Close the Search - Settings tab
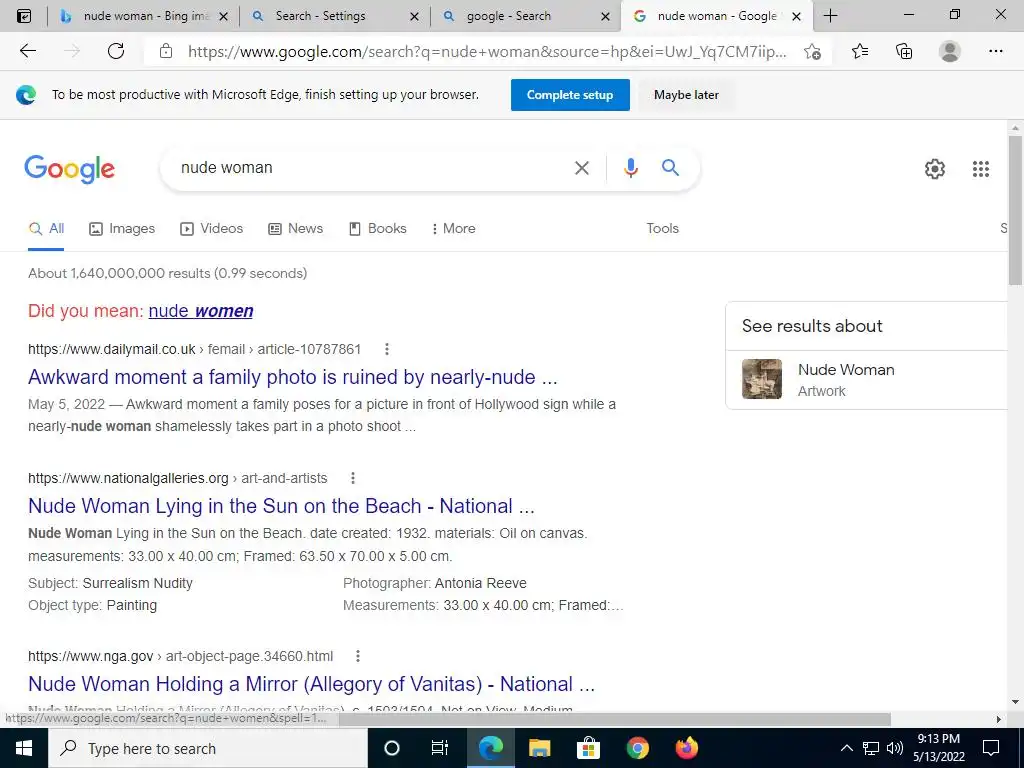Image resolution: width=1024 pixels, height=768 pixels. coord(414,16)
